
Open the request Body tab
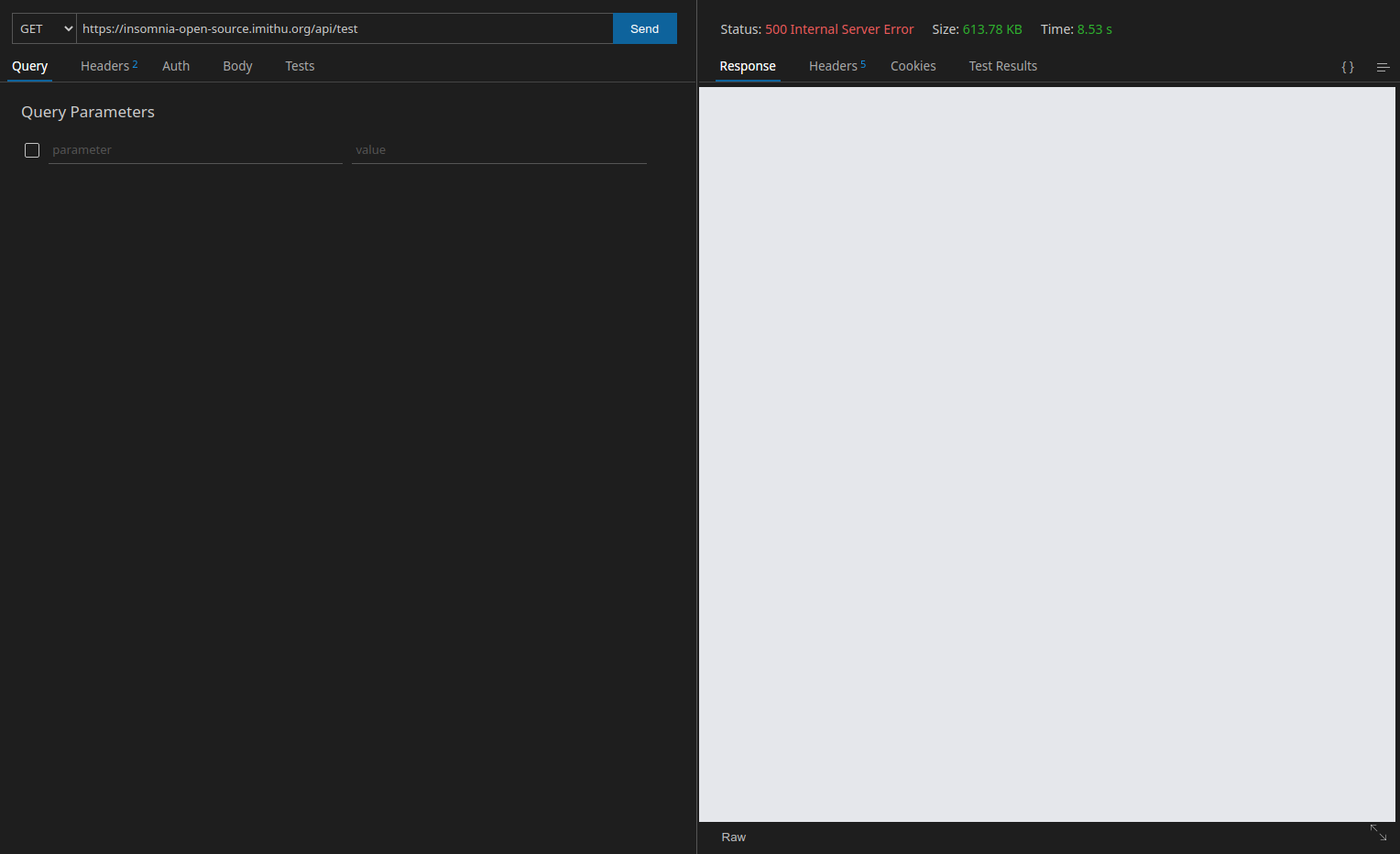point(237,65)
